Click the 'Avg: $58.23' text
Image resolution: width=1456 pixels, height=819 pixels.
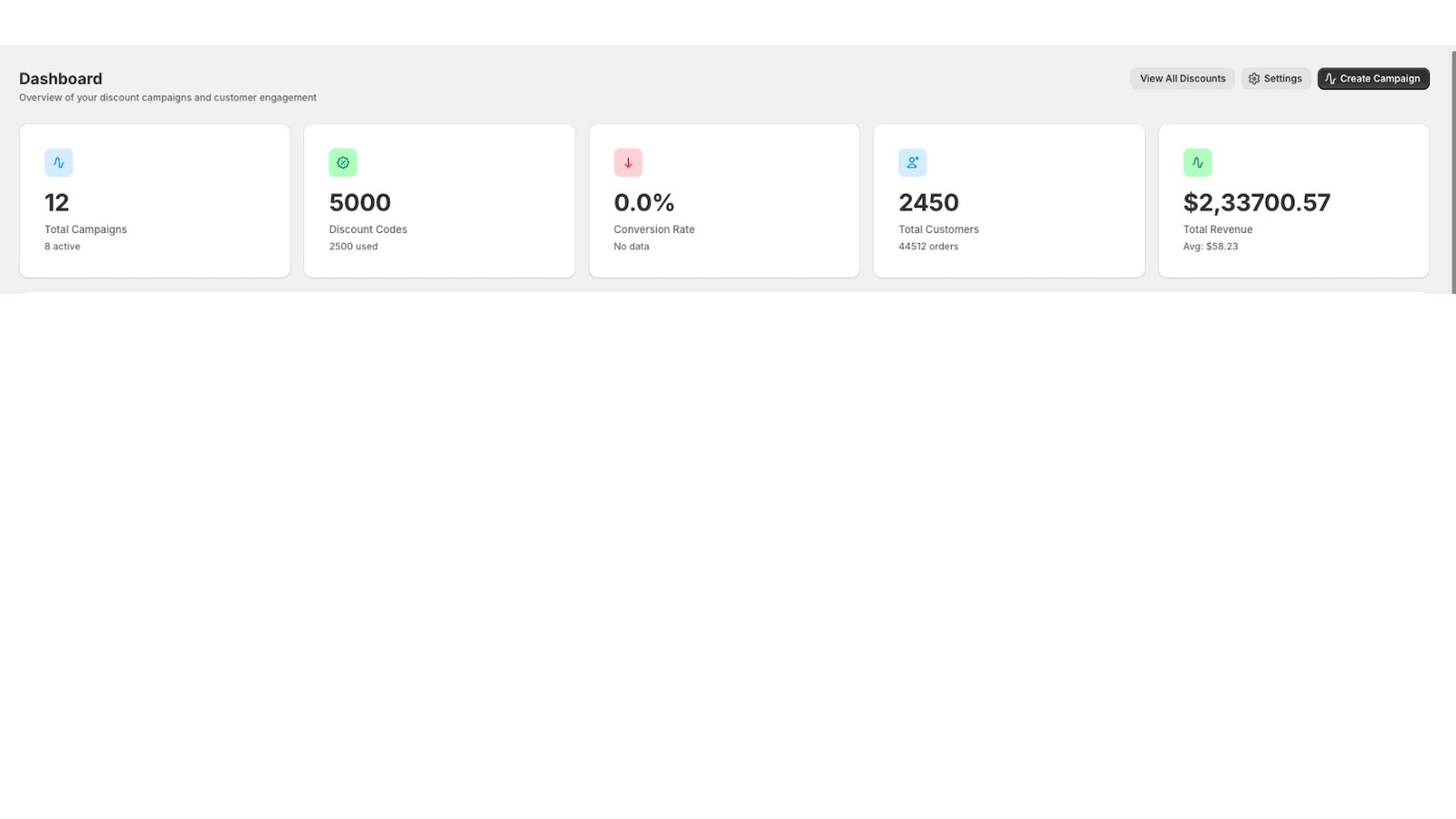[1210, 247]
